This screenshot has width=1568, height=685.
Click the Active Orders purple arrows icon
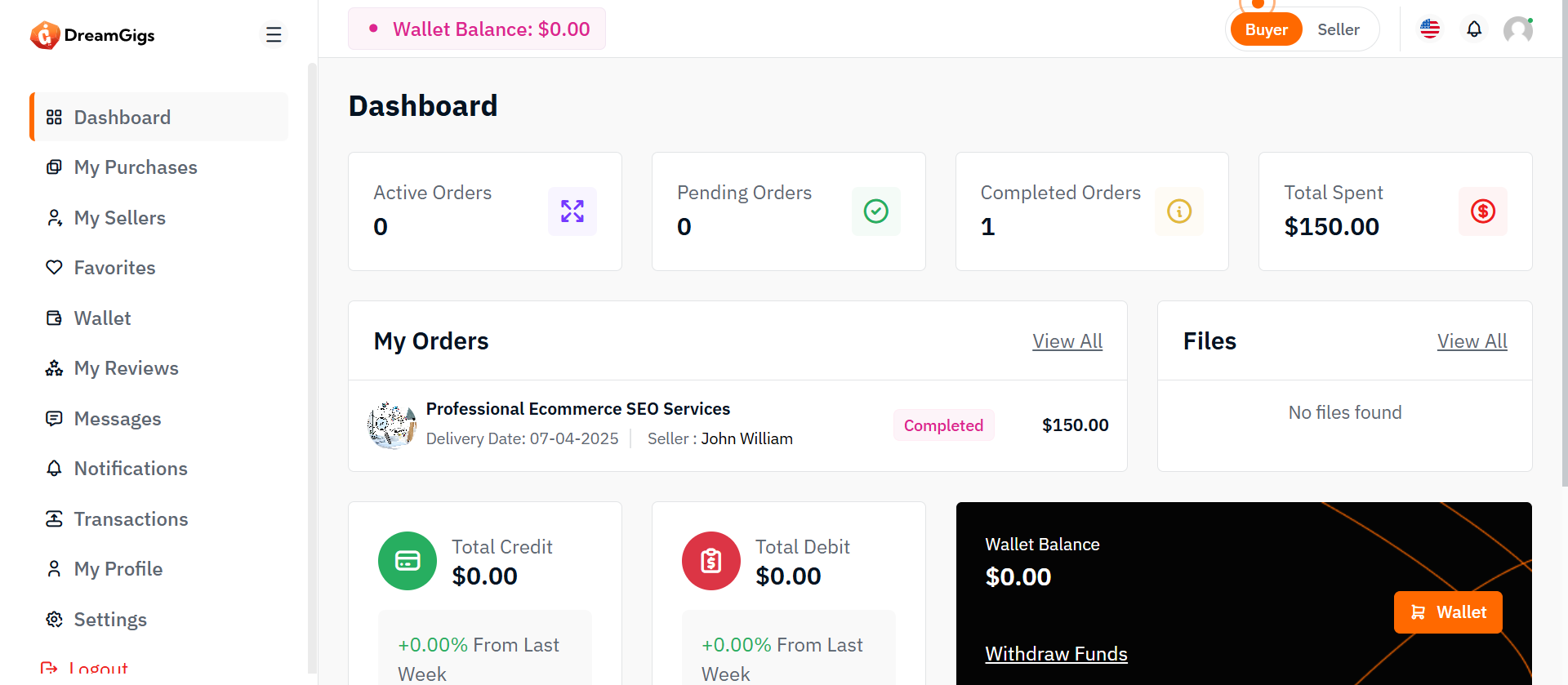572,211
